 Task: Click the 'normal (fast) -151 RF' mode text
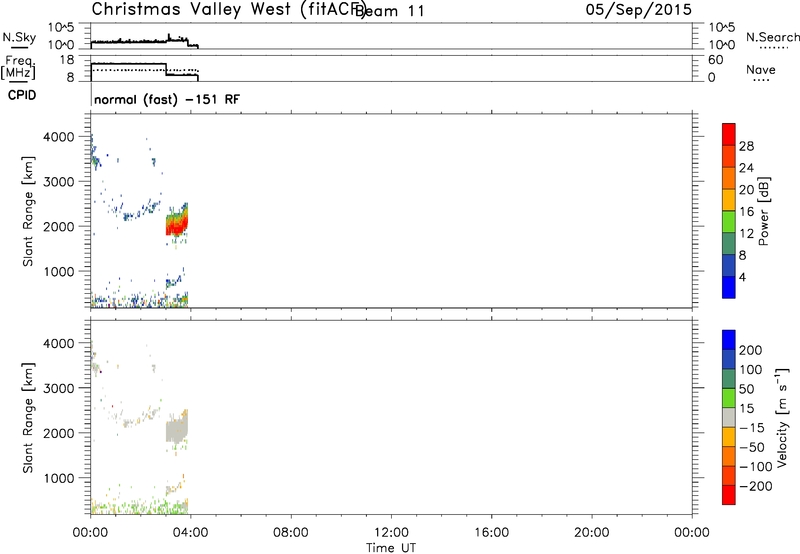pos(167,99)
